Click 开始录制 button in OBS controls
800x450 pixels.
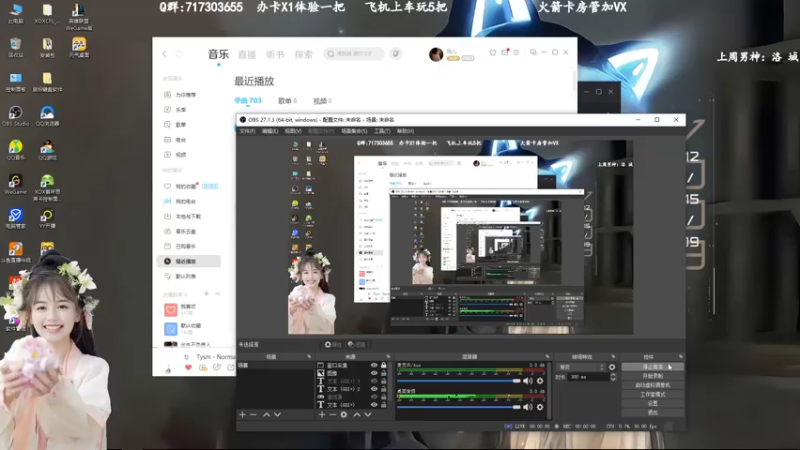point(653,376)
